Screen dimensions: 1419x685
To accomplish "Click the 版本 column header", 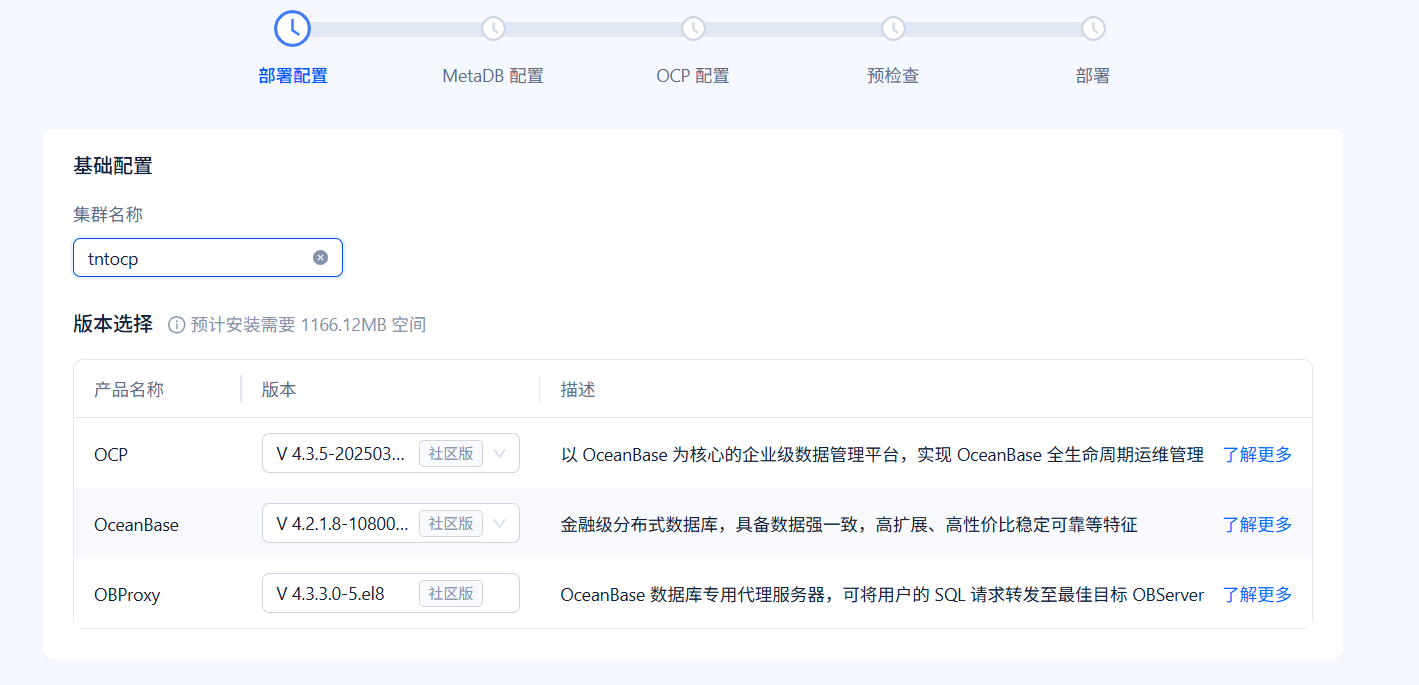I will pos(279,390).
